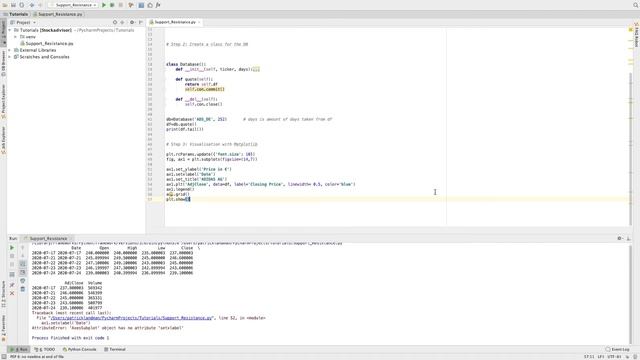Toggle the Favorites side panel button

(x=3, y=328)
